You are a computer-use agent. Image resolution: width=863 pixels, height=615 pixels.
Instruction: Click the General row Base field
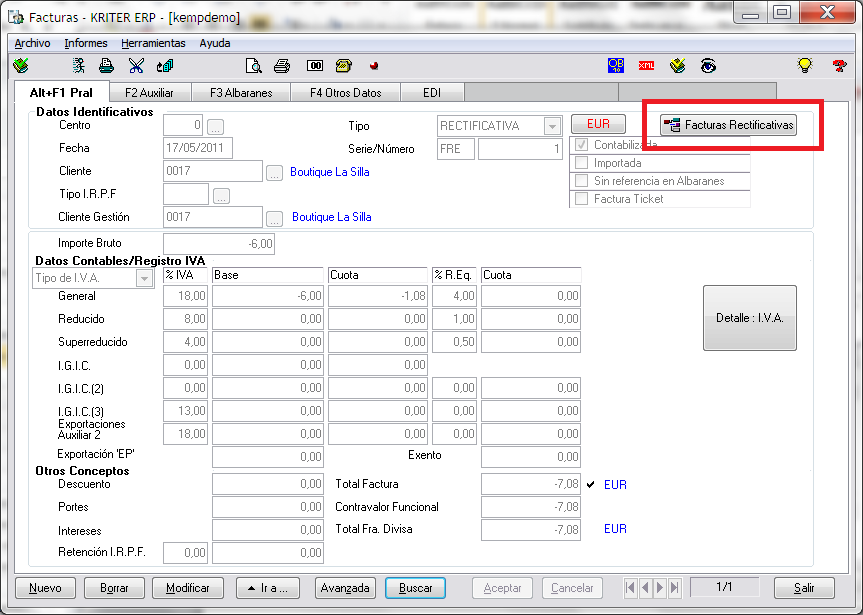coord(268,296)
